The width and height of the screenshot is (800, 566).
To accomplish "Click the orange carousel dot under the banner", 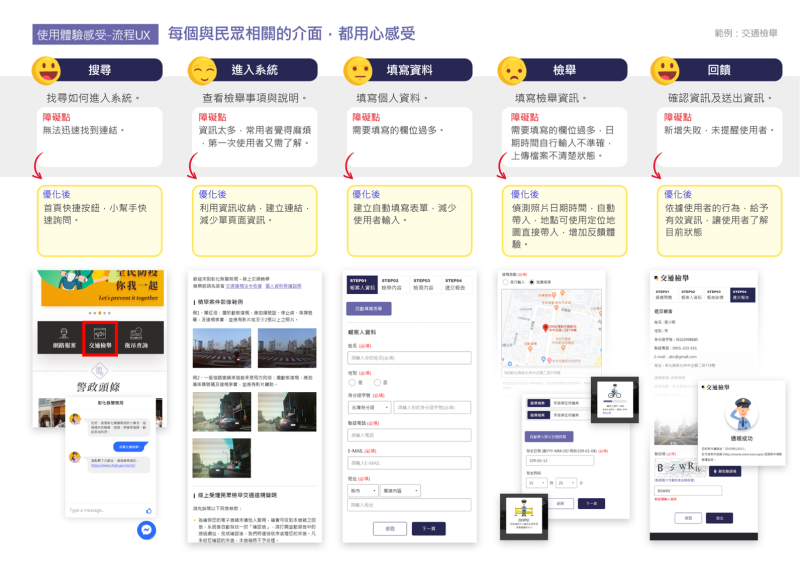I will [x=99, y=313].
